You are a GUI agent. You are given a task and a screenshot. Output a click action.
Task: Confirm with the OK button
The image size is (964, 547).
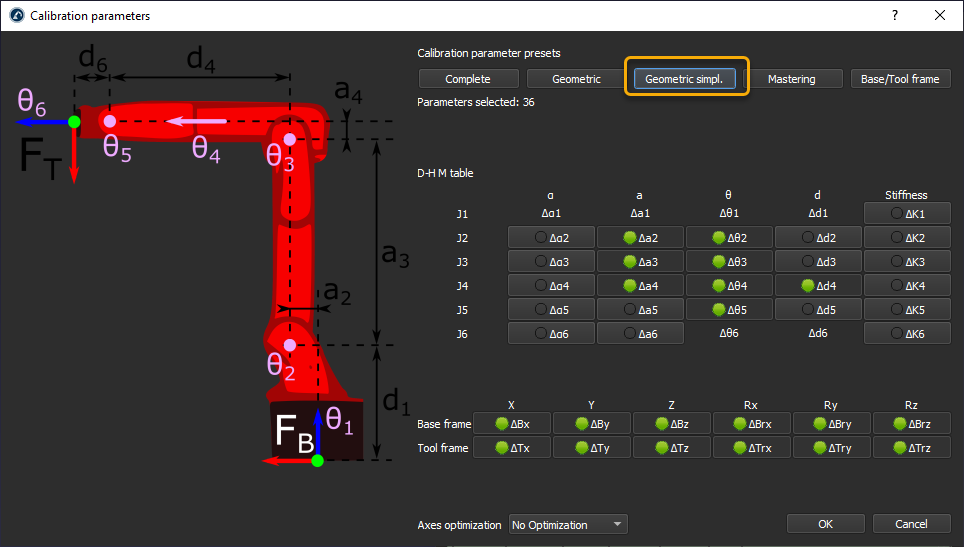825,524
